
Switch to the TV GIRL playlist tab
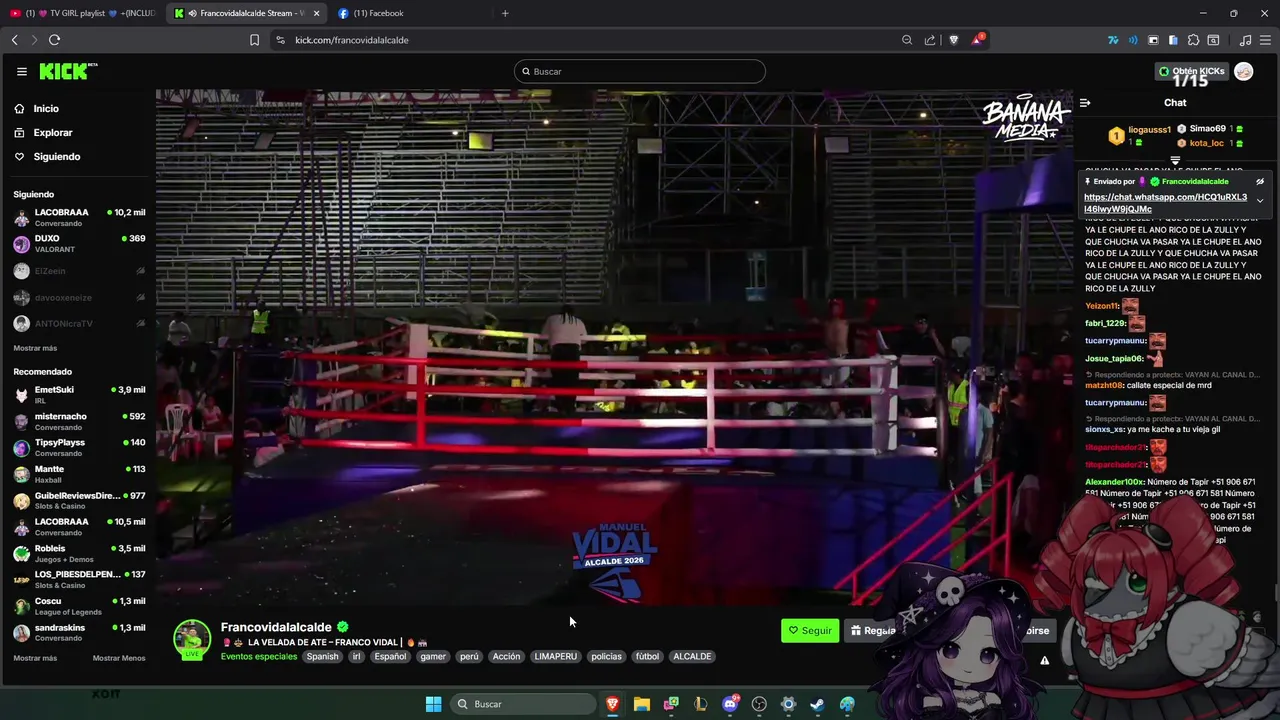tap(83, 13)
